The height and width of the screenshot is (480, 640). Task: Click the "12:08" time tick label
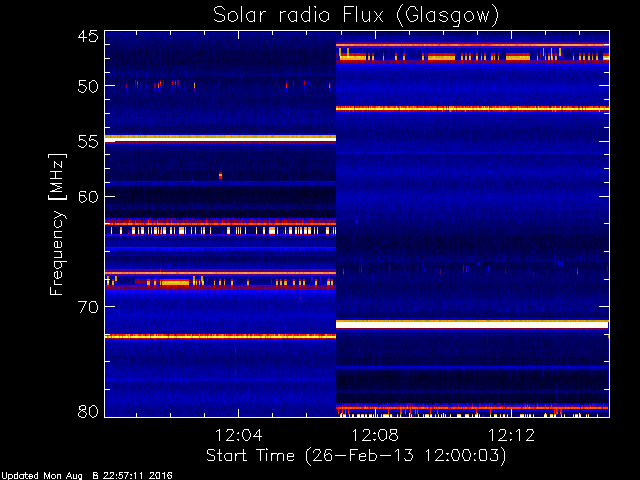tap(375, 436)
